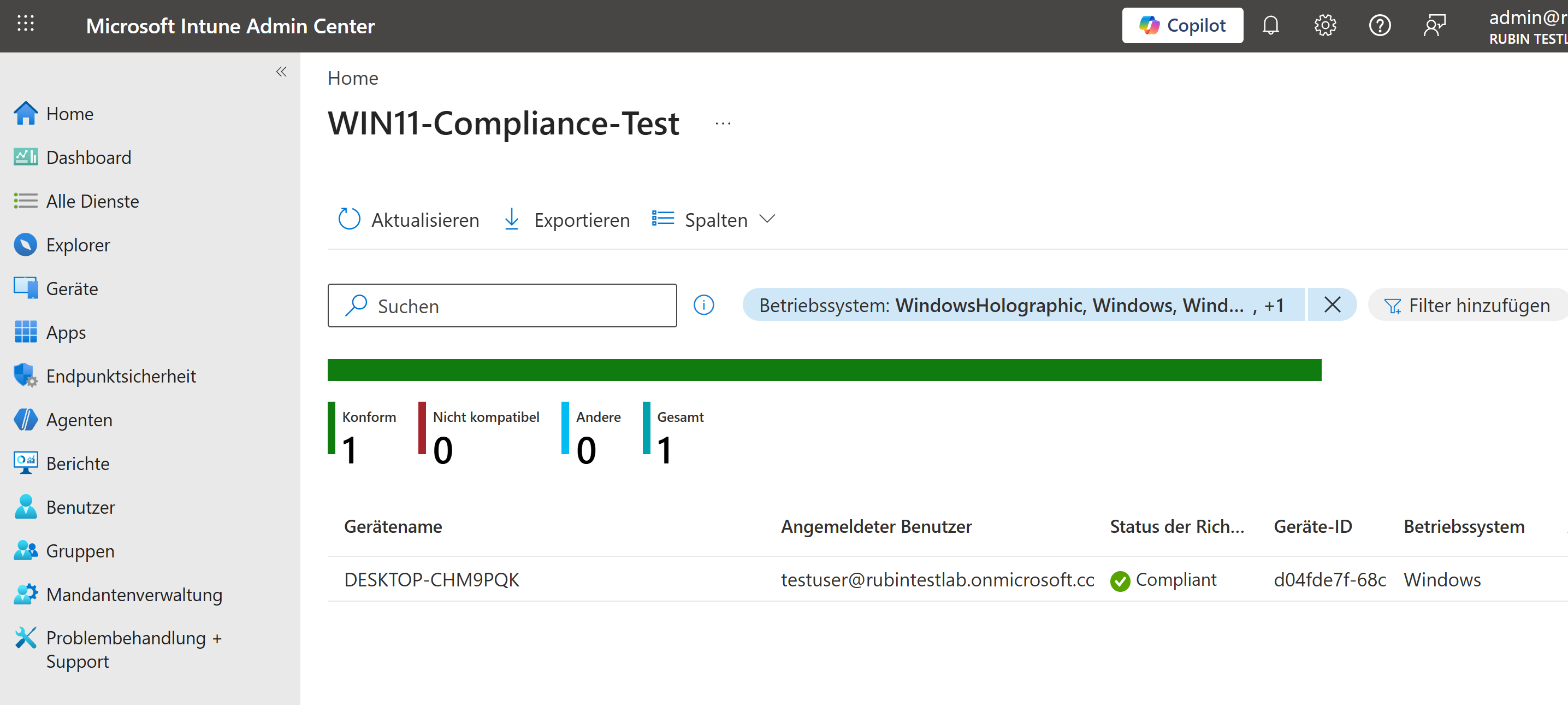
Task: Go to Berichte in the sidebar
Action: (78, 463)
